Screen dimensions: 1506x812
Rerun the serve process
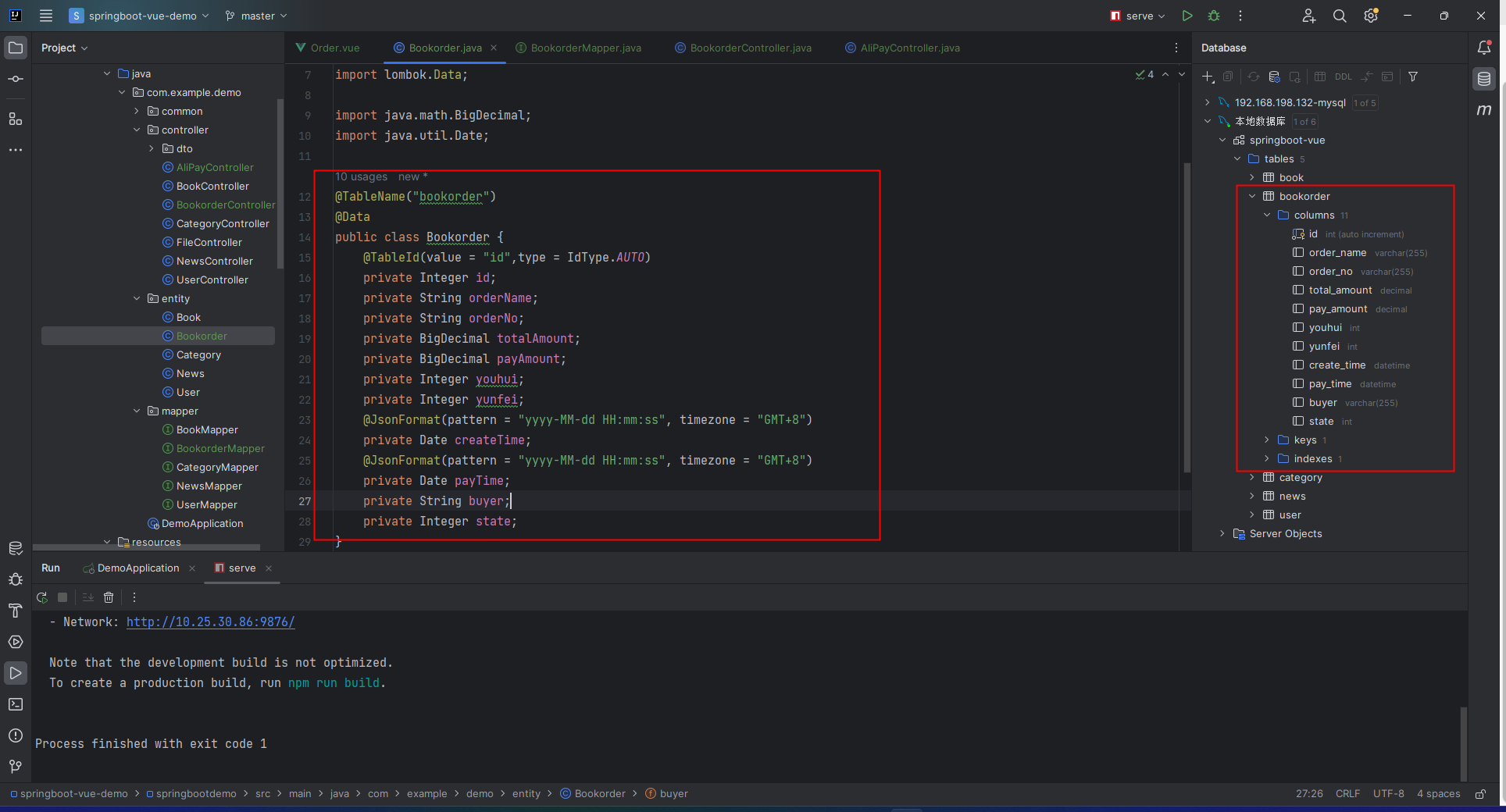click(x=42, y=597)
